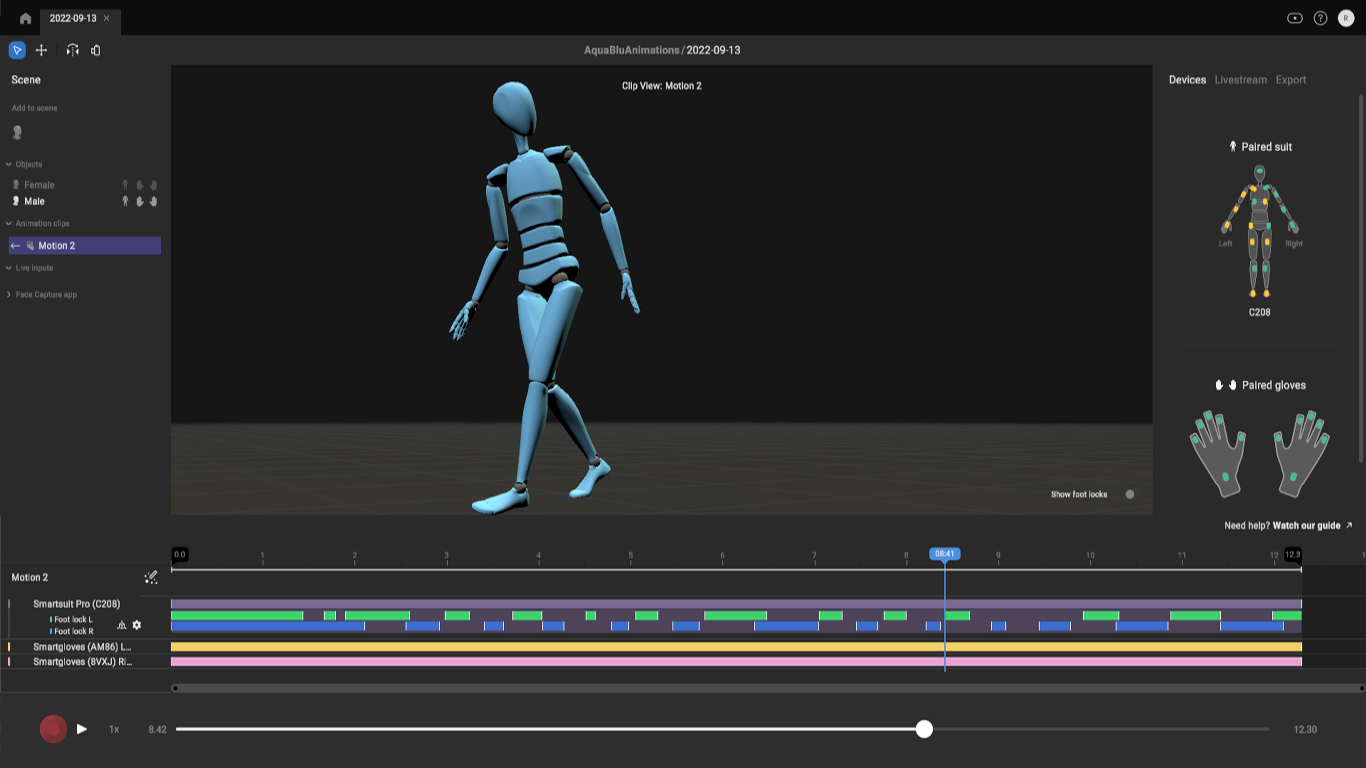Click the right glove icon on Male row
Screen dimensions: 1366x768
click(x=154, y=201)
